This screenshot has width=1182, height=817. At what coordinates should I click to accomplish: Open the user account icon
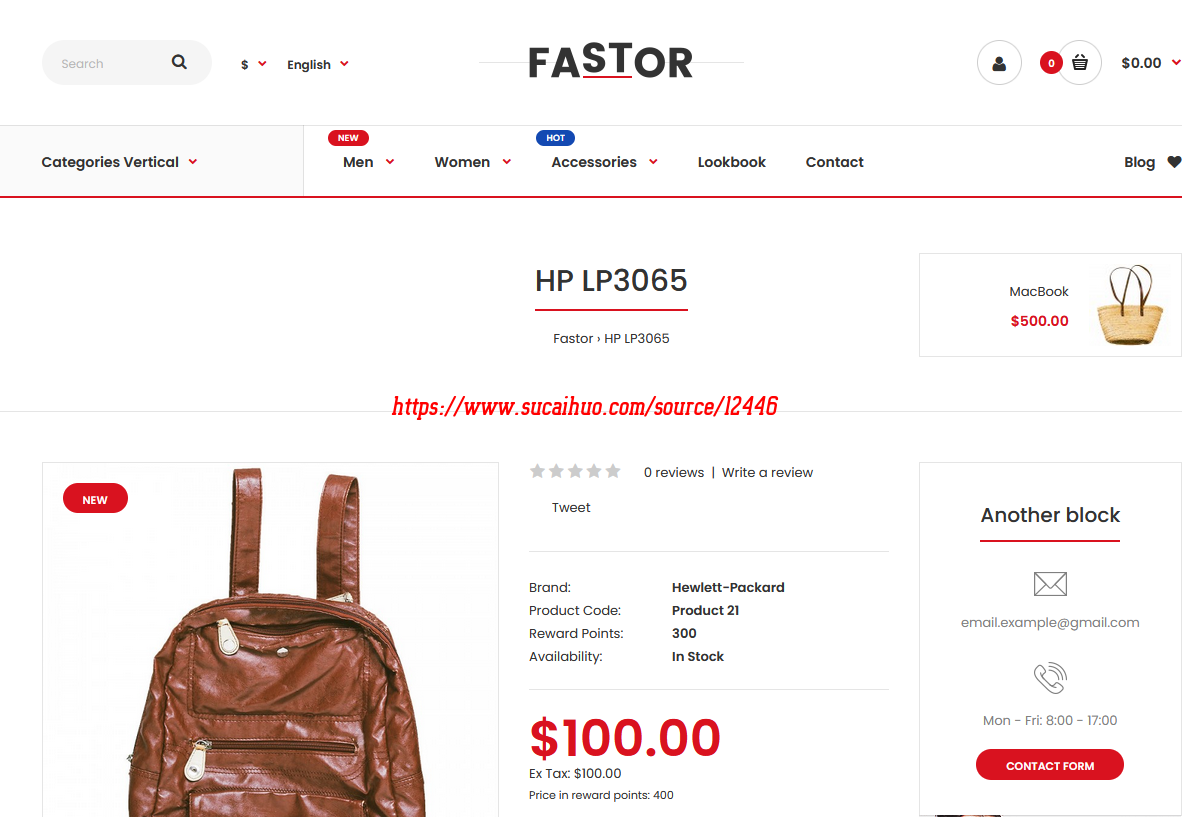point(999,63)
